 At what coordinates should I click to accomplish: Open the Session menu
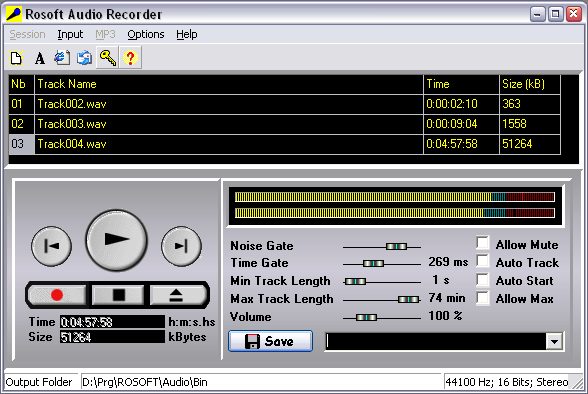(x=27, y=34)
